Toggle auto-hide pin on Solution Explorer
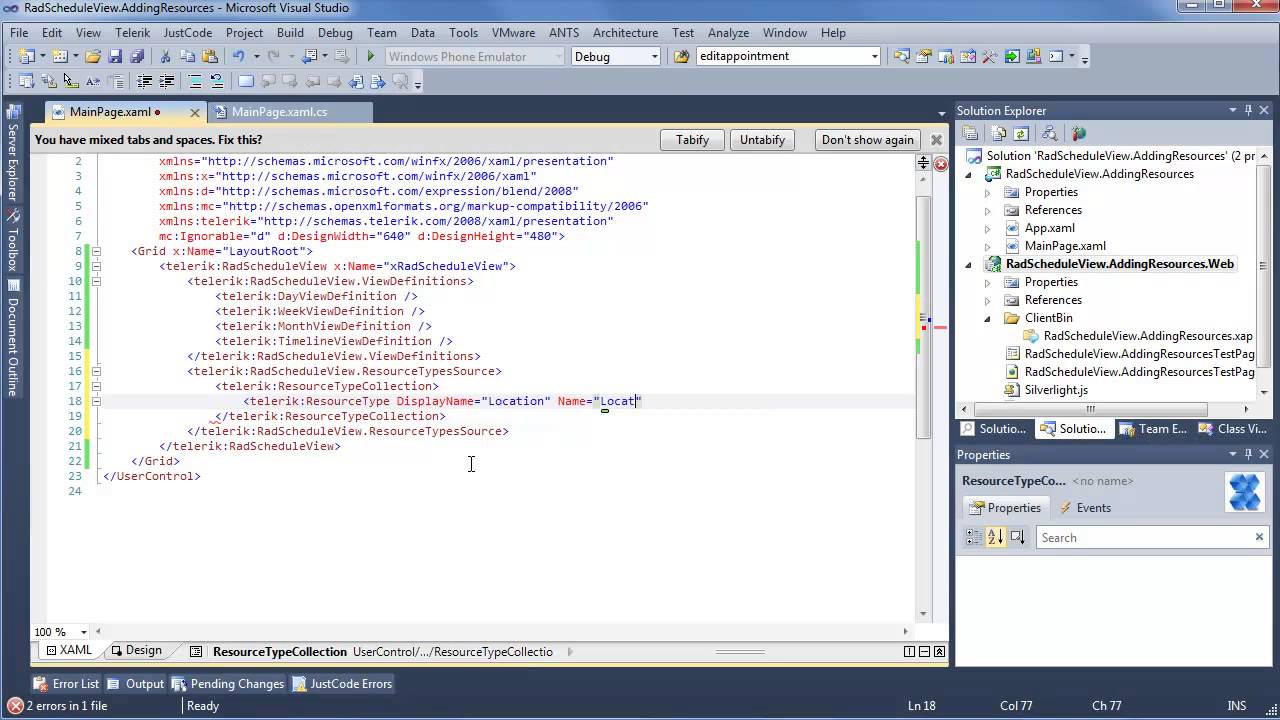Image resolution: width=1280 pixels, height=720 pixels. click(1248, 110)
